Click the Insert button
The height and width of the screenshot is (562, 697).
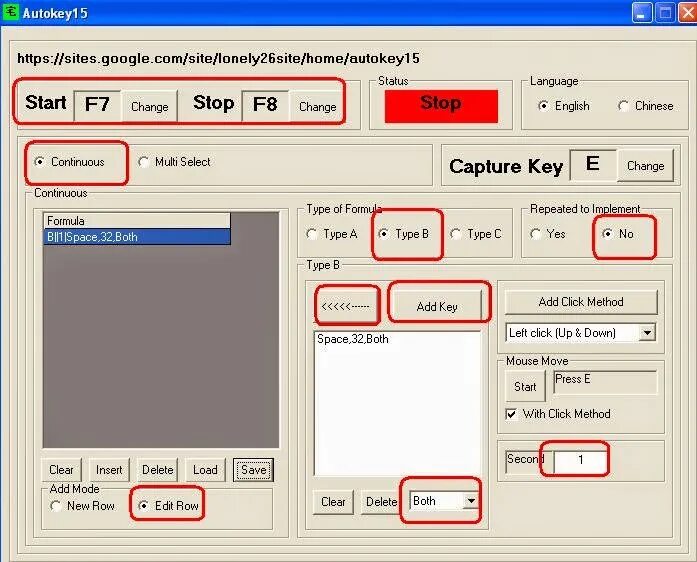pyautogui.click(x=109, y=470)
